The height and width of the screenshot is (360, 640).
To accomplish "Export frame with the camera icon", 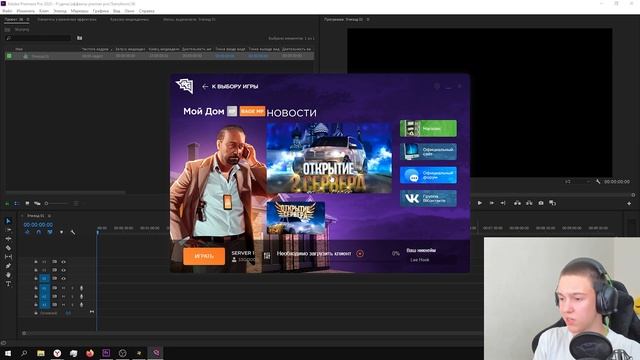I will click(x=541, y=203).
